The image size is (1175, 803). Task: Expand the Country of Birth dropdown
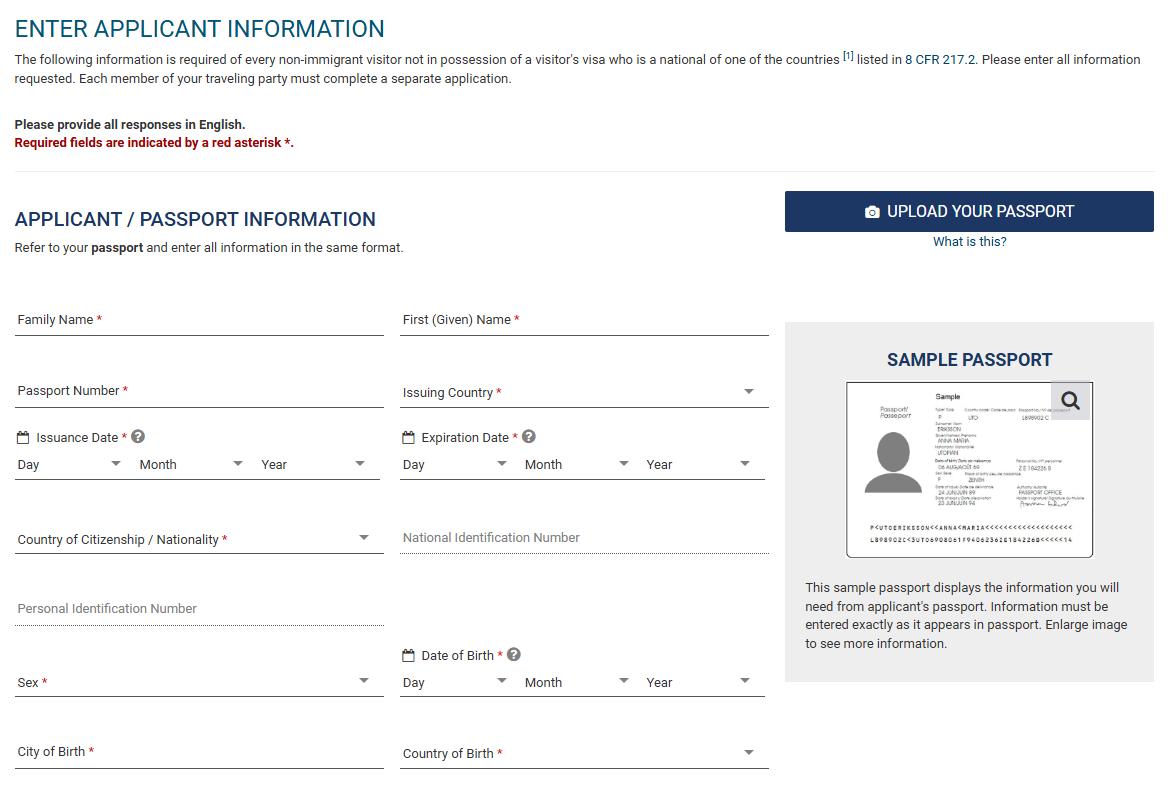click(x=749, y=752)
